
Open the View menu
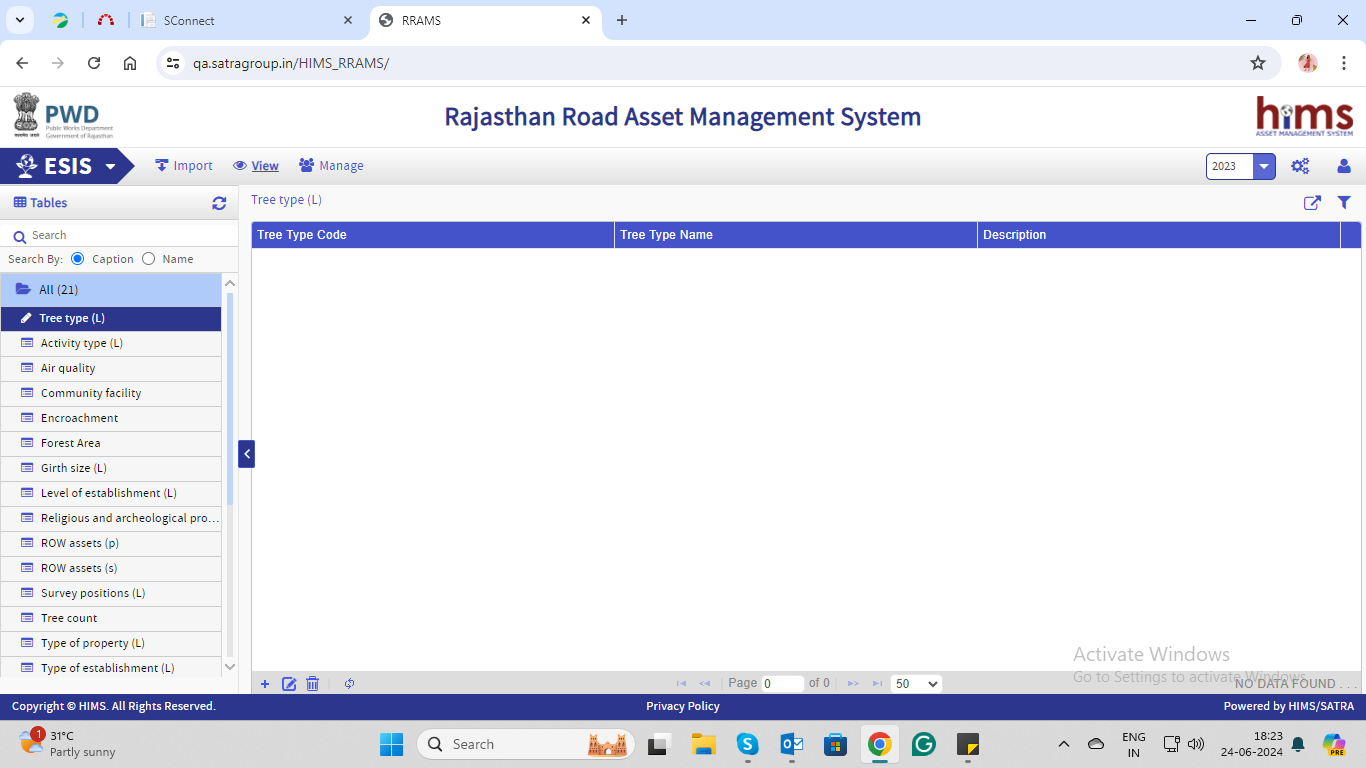(256, 166)
